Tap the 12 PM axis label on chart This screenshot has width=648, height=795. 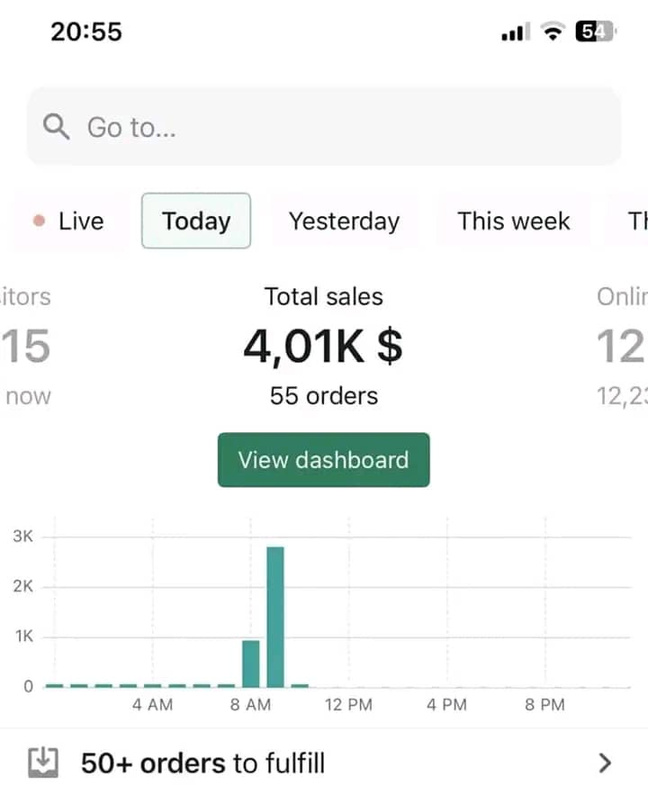point(349,705)
